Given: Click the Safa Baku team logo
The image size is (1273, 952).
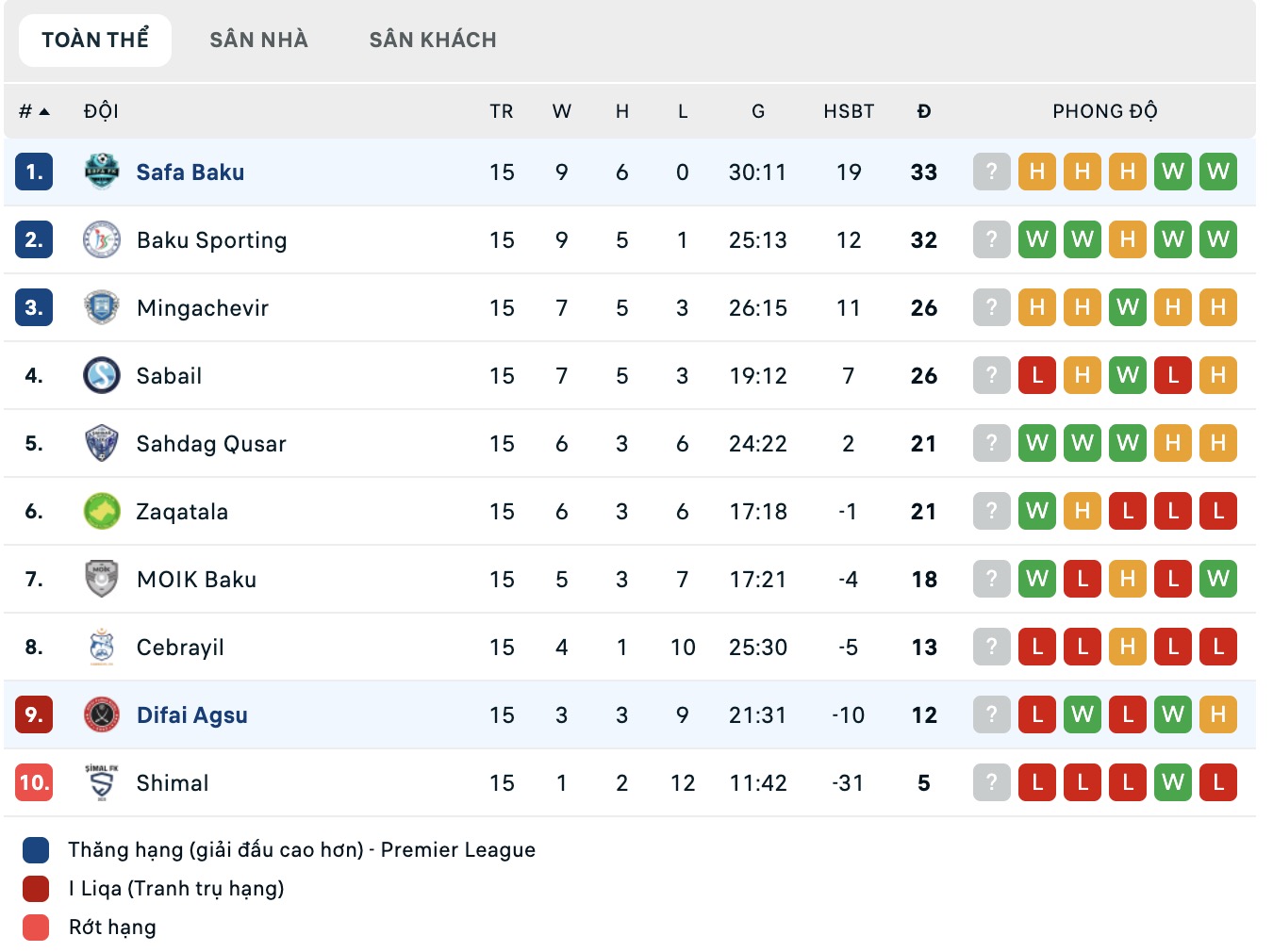Looking at the screenshot, I should (x=101, y=172).
